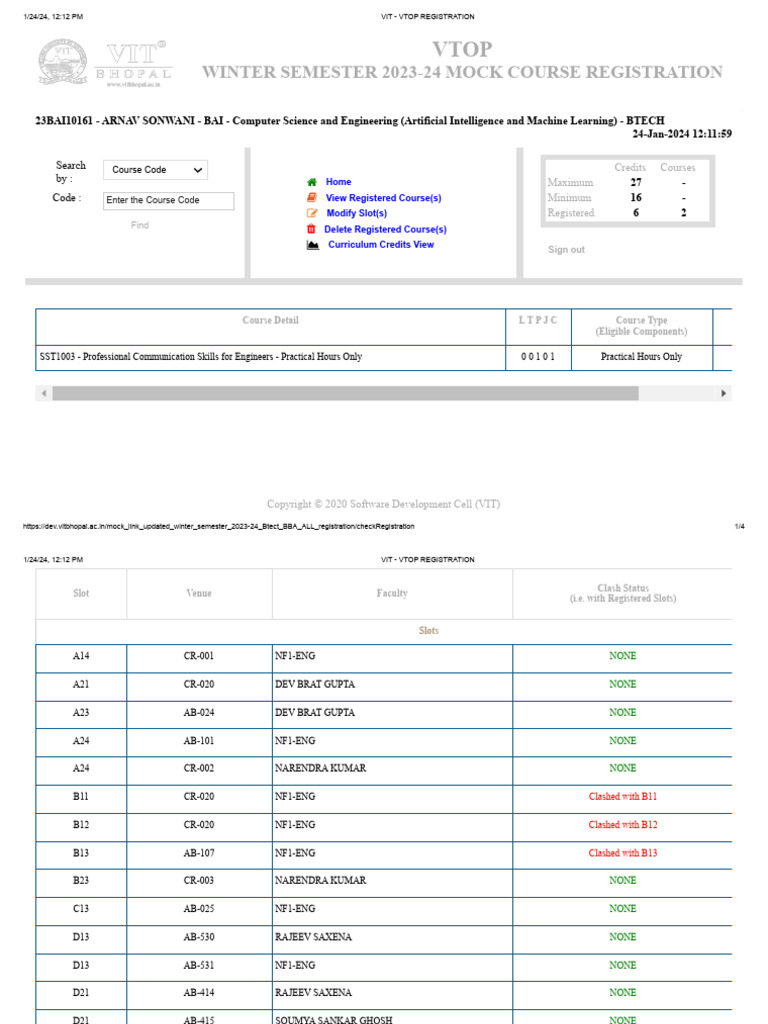Click faculty RAJEEV SAXENA in AB-414 row

(x=313, y=993)
